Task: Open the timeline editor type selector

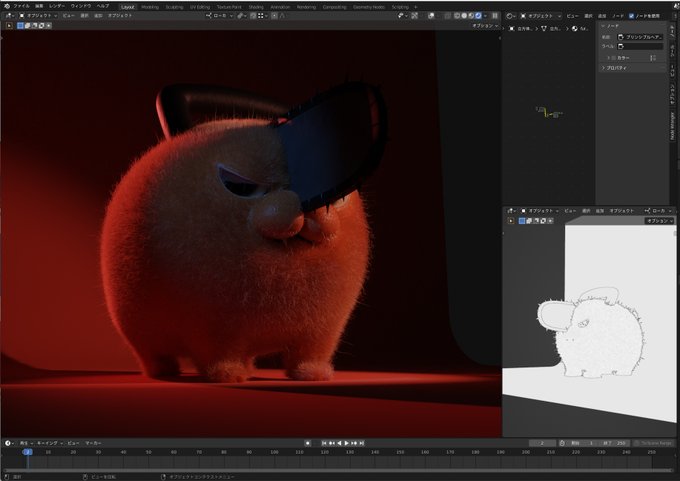Action: click(9, 443)
